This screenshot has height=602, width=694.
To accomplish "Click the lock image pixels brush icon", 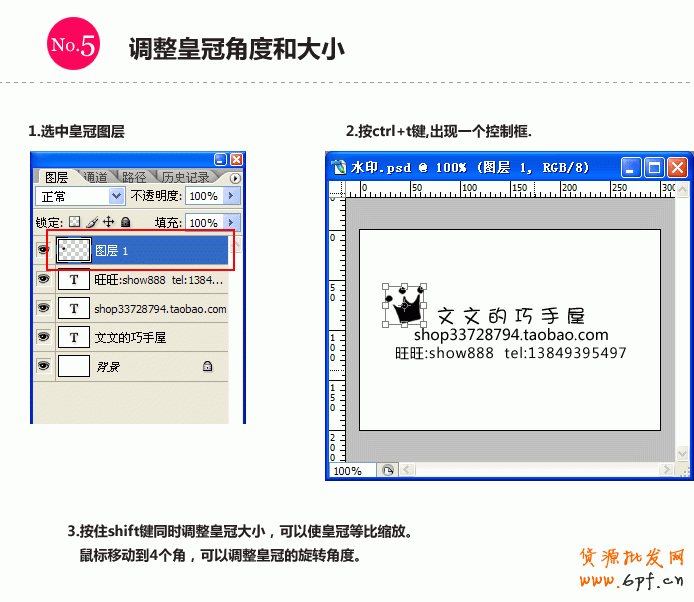I will click(x=92, y=222).
